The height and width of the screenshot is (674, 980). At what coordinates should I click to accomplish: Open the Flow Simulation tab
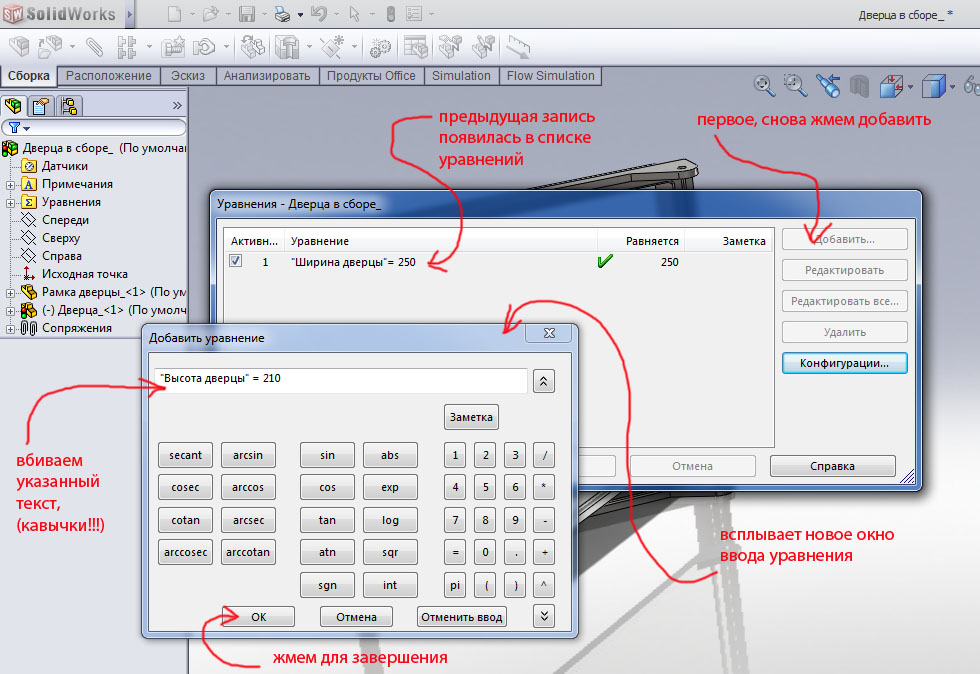tap(550, 76)
